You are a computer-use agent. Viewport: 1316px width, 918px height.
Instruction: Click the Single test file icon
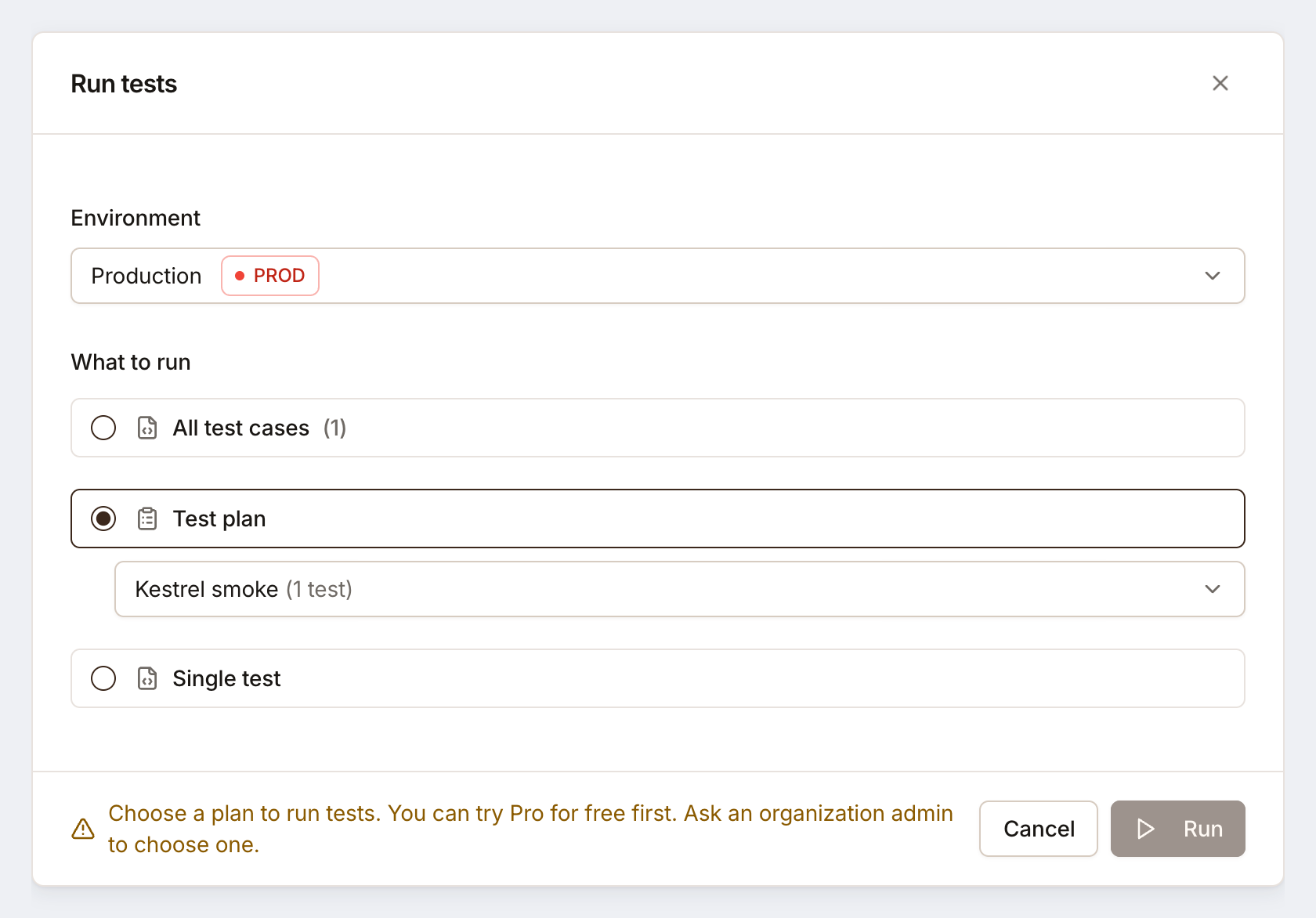[x=147, y=678]
